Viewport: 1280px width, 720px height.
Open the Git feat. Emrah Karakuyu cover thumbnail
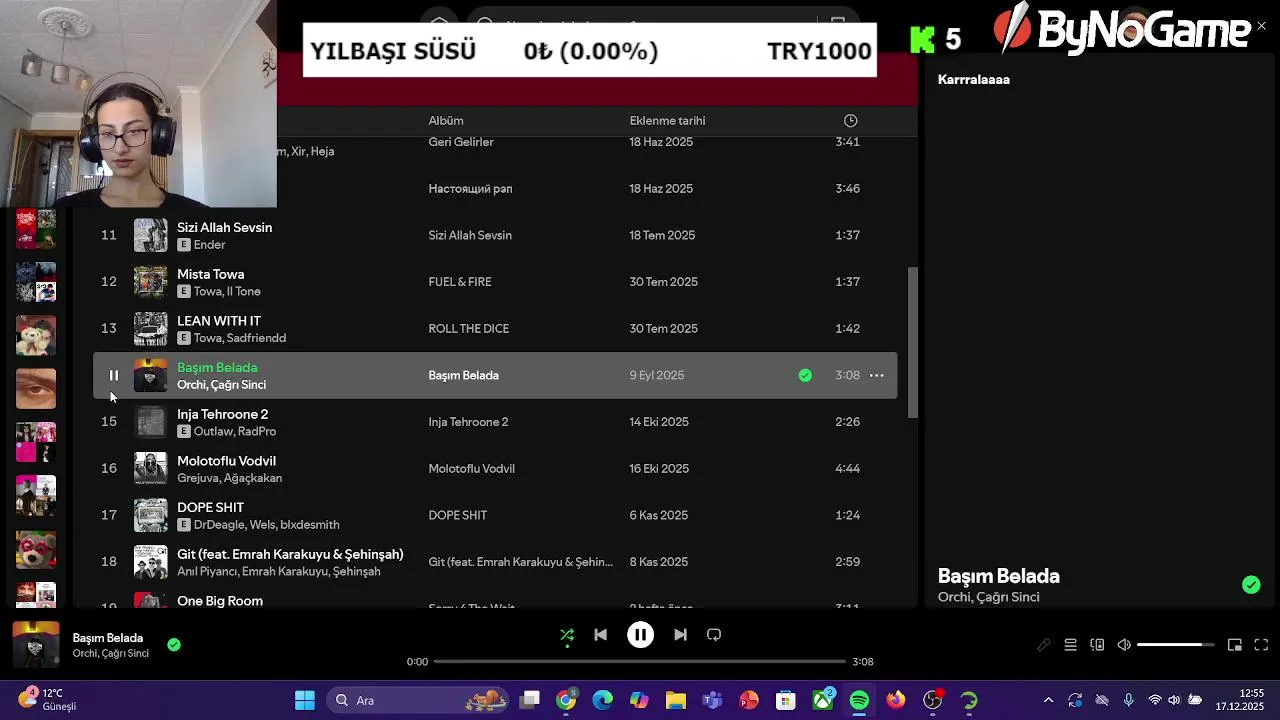coord(151,562)
